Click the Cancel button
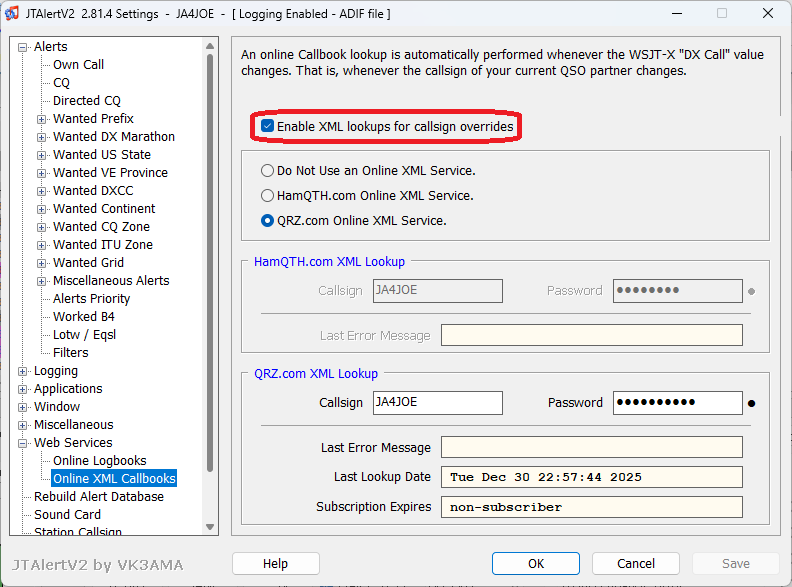The image size is (792, 587). [635, 563]
